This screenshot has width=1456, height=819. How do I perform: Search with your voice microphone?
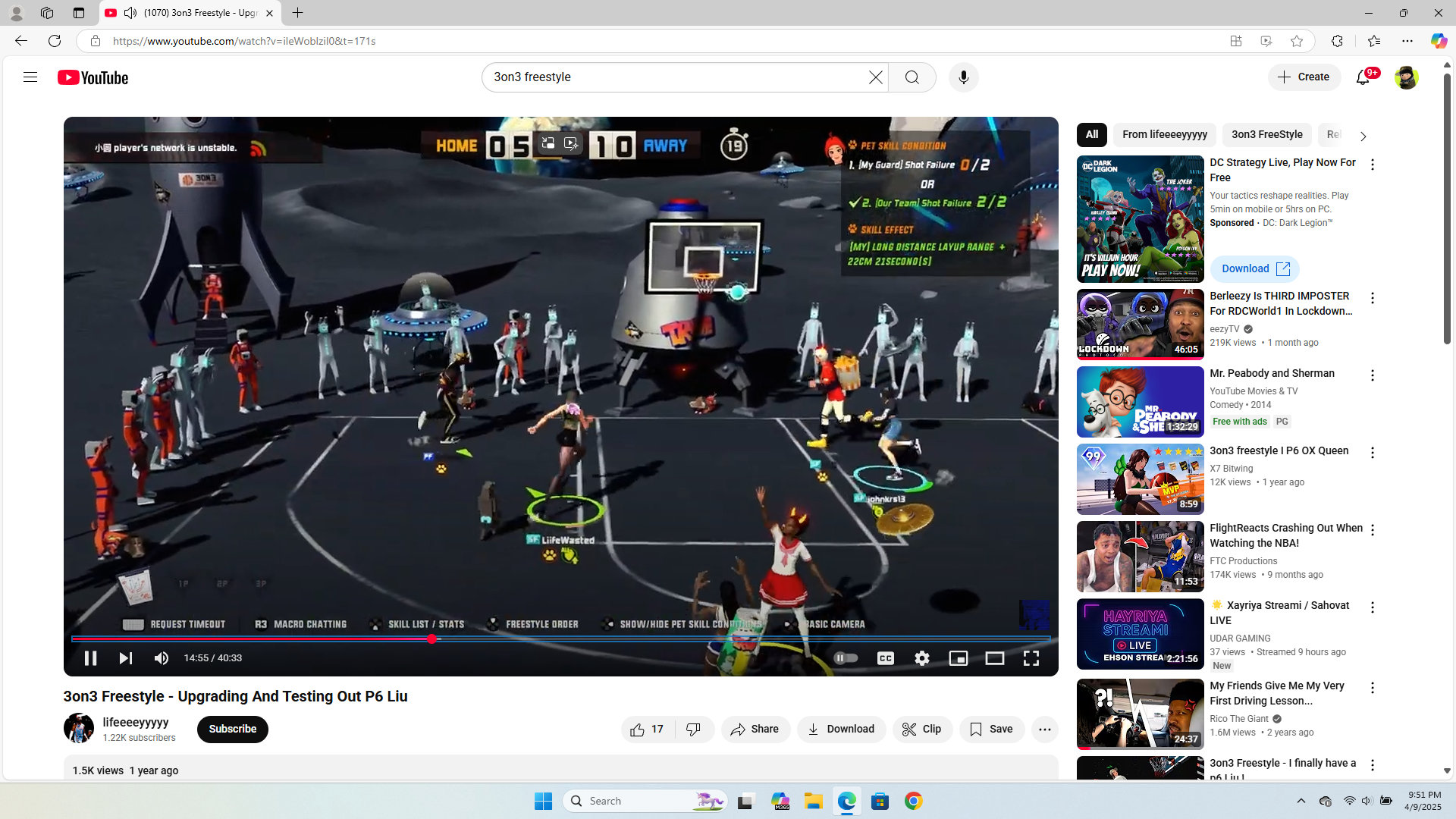(963, 77)
